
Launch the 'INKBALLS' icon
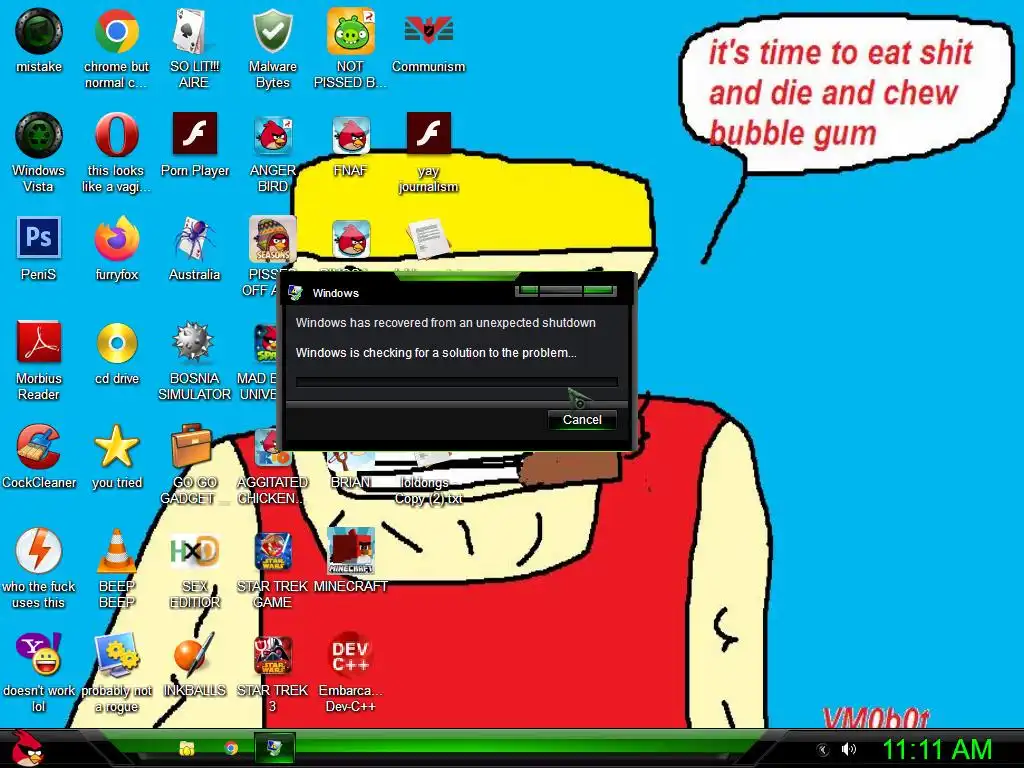tap(194, 654)
